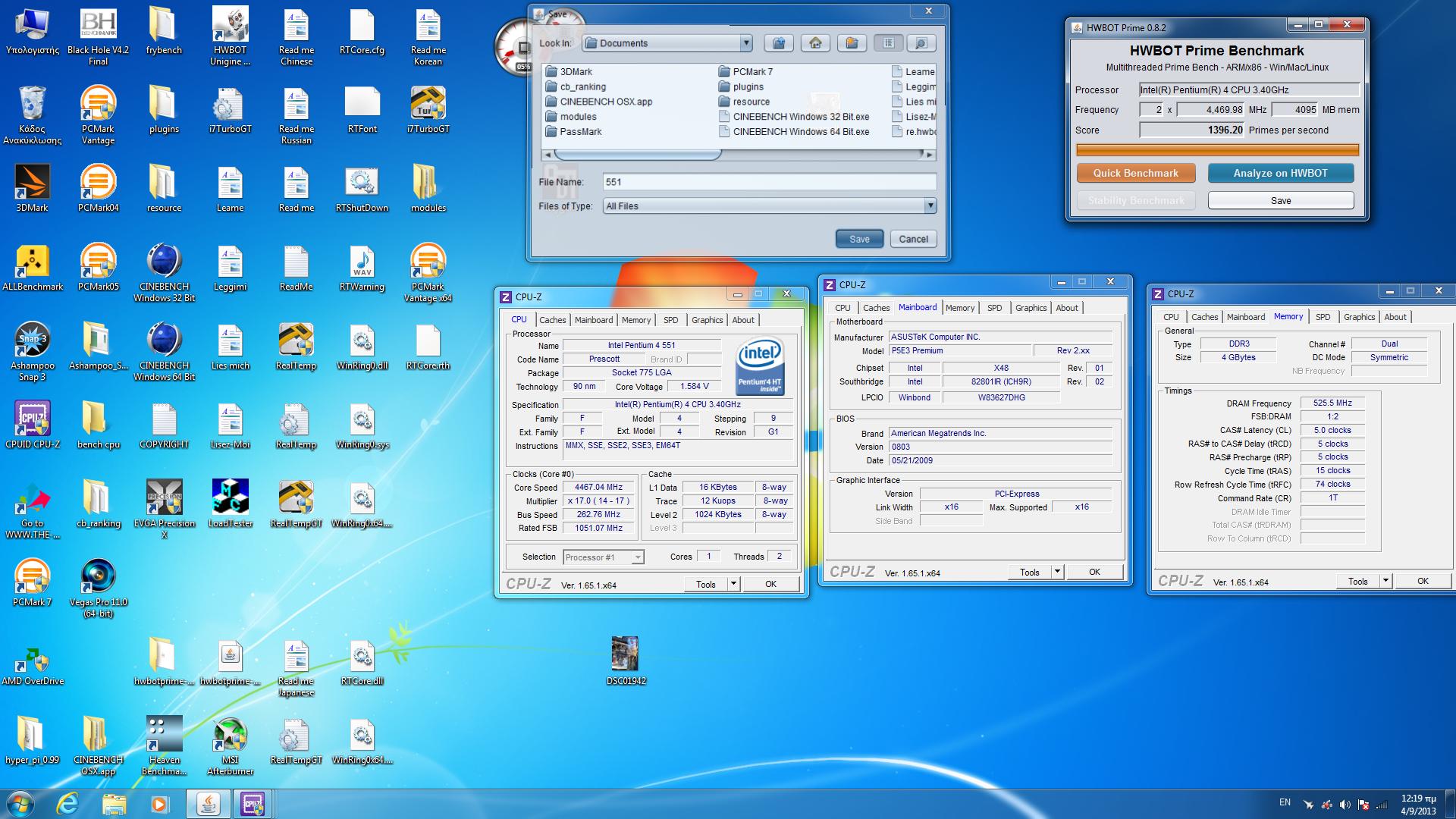Click the Home folder icon in Save dialog

815,43
